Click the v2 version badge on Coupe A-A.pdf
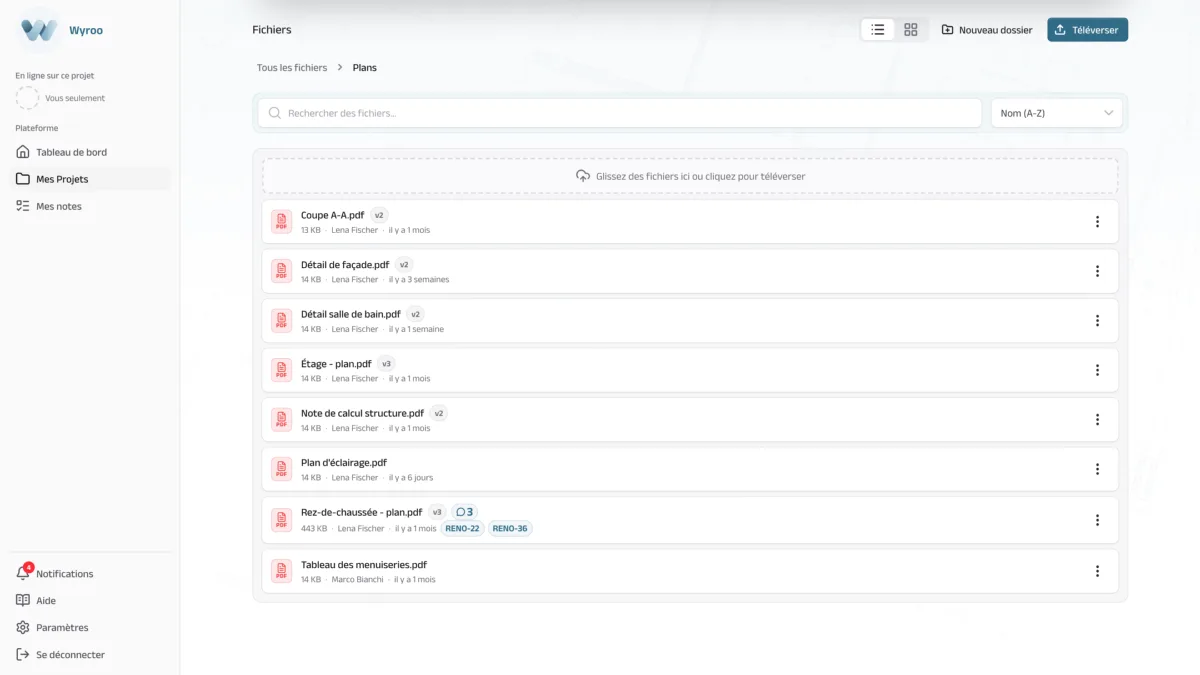Image resolution: width=1200 pixels, height=675 pixels. [379, 215]
